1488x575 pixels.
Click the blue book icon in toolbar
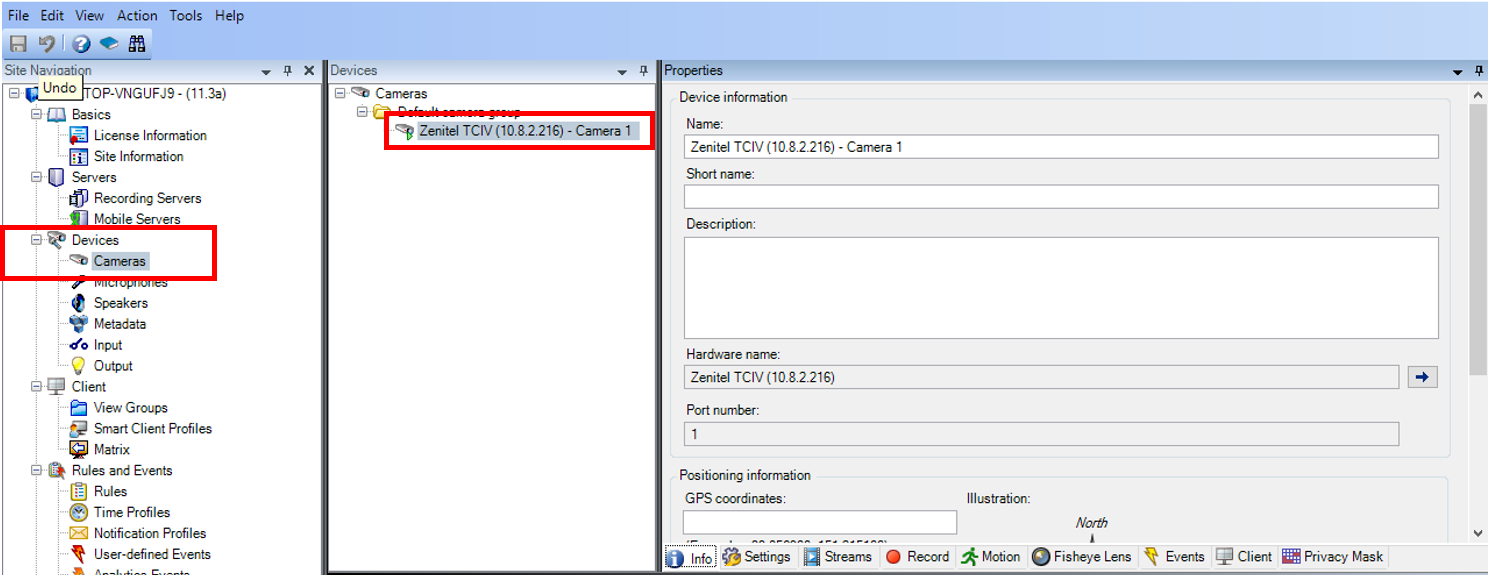pyautogui.click(x=110, y=44)
